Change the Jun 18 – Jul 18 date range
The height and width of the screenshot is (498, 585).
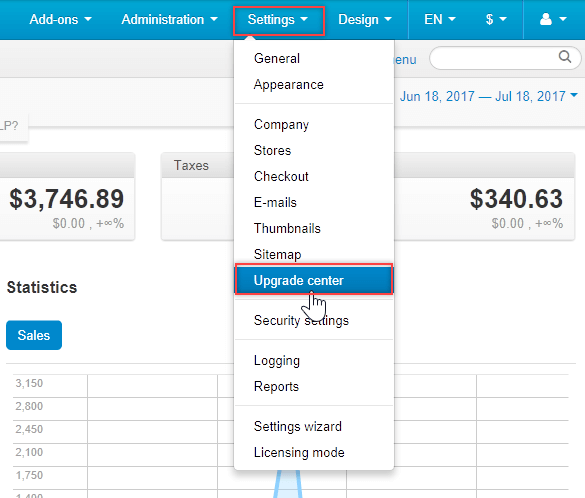point(489,96)
